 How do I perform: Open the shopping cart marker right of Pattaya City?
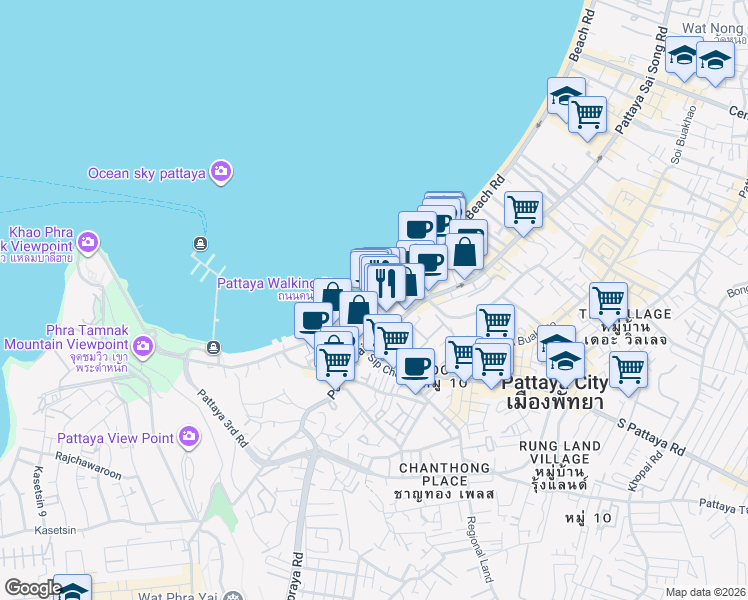tap(628, 370)
